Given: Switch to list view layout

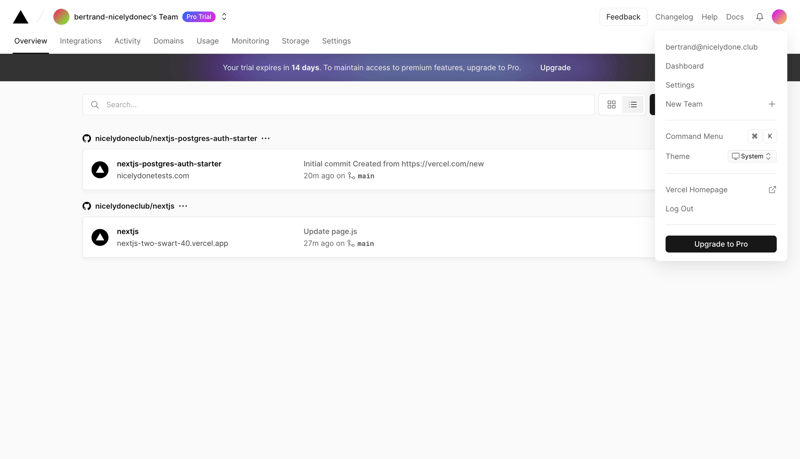Looking at the screenshot, I should pyautogui.click(x=633, y=105).
